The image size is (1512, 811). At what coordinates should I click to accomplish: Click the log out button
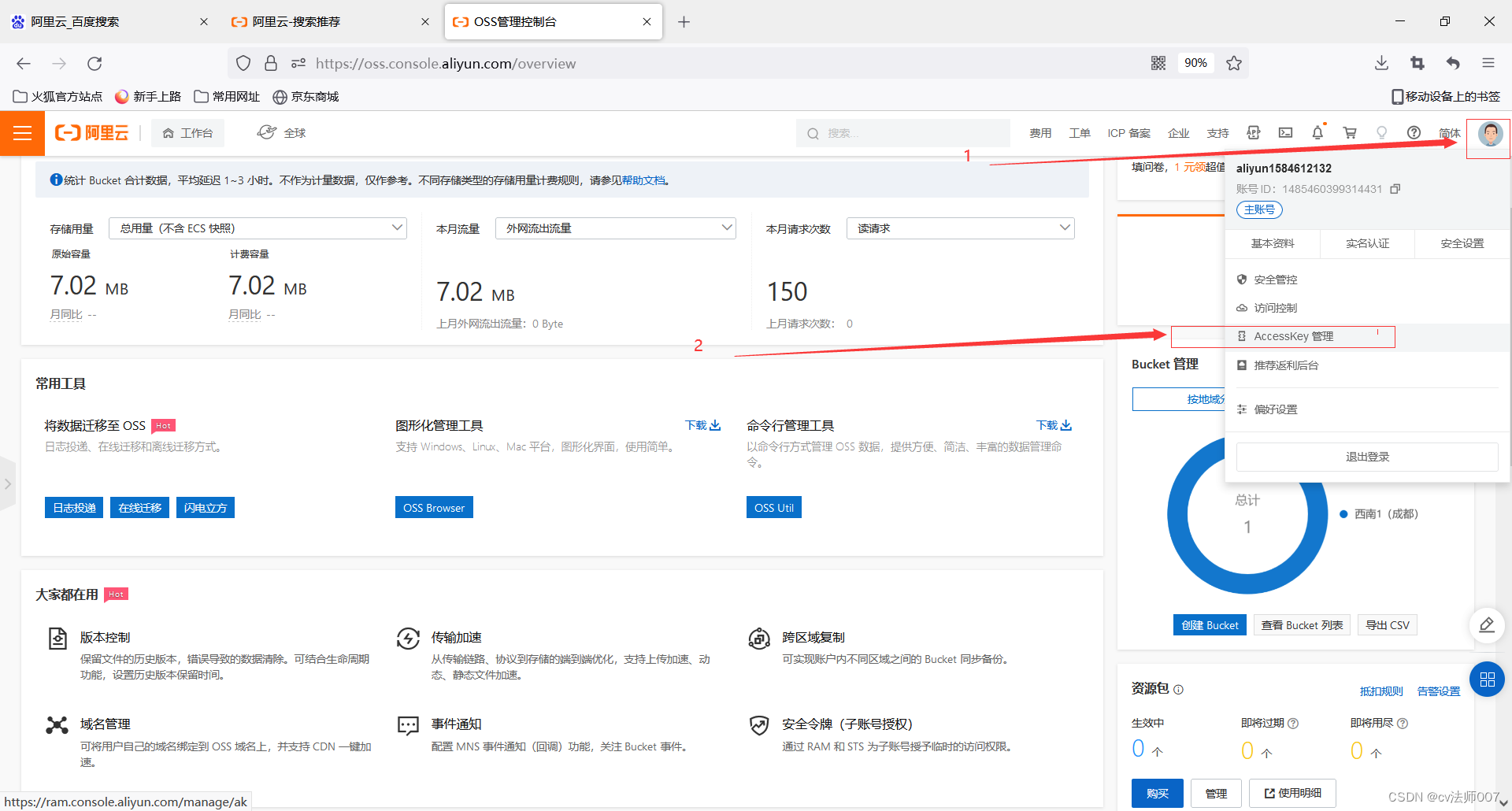pos(1367,457)
